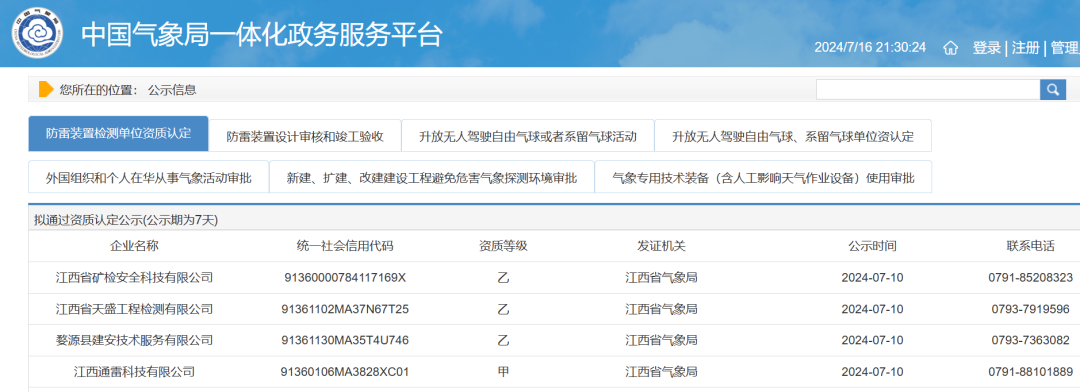The image size is (1080, 392).
Task: Open the 管理 link in header
Action: point(1065,48)
